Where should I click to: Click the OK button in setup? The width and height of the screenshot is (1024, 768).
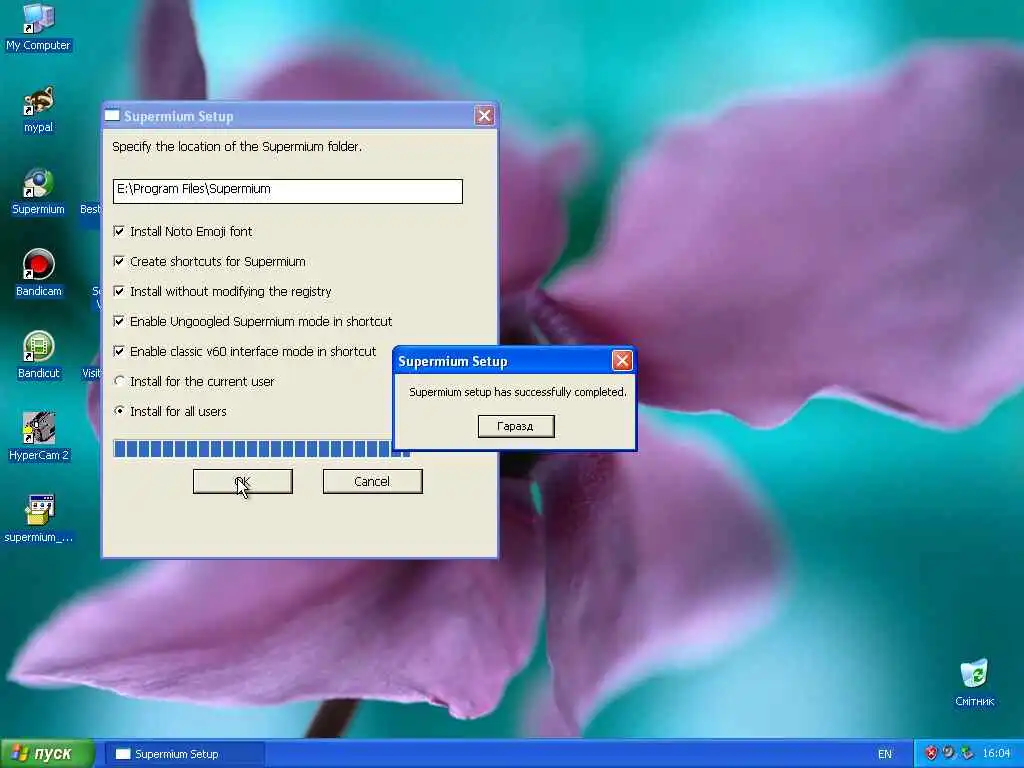tap(242, 481)
